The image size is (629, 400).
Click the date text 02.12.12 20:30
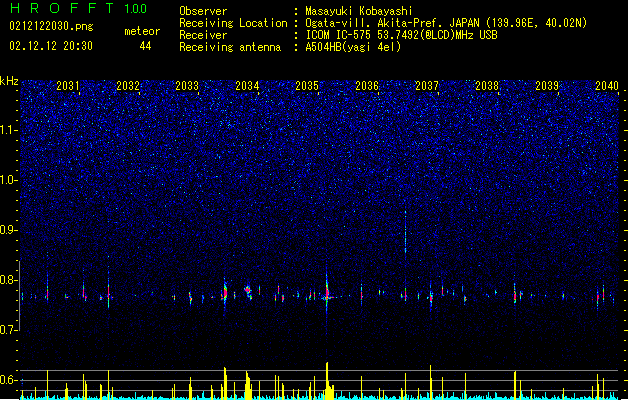pos(51,46)
